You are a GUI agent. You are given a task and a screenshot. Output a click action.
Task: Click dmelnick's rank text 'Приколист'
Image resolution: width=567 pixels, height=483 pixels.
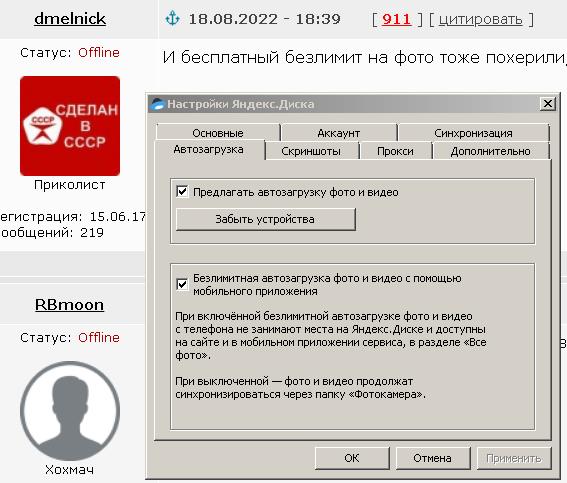[70, 185]
